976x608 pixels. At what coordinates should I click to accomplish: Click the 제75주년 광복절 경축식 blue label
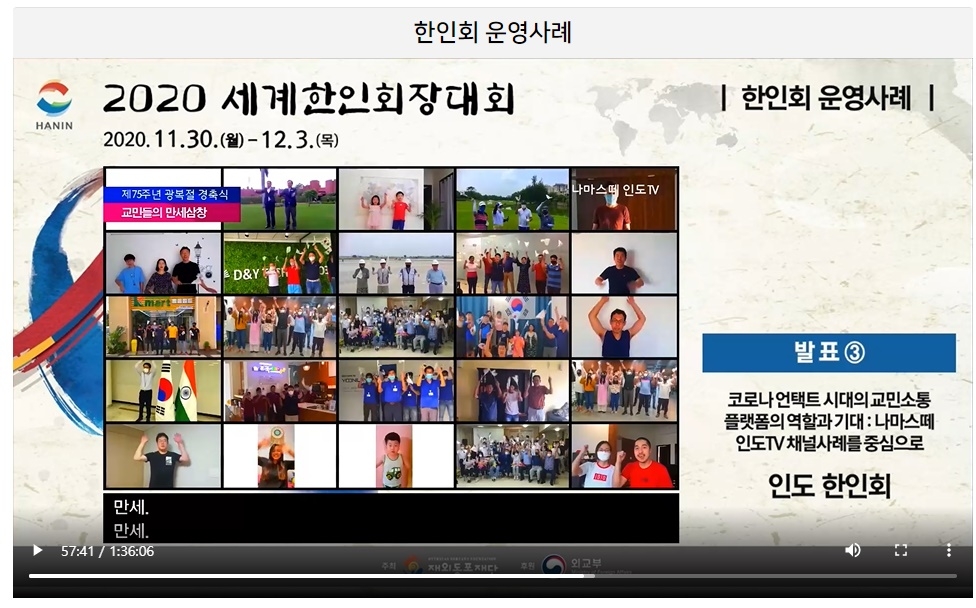[172, 194]
